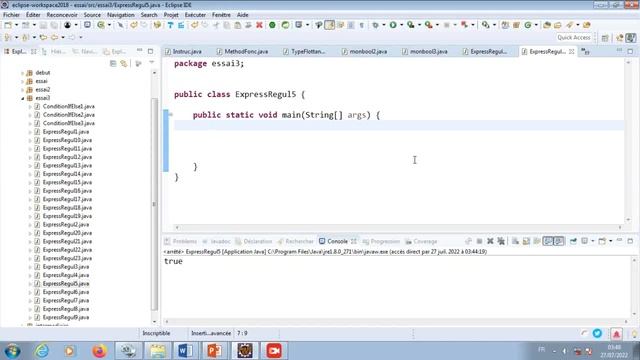640x360 pixels.
Task: Open the Fenêtre menu
Action: coord(221,15)
